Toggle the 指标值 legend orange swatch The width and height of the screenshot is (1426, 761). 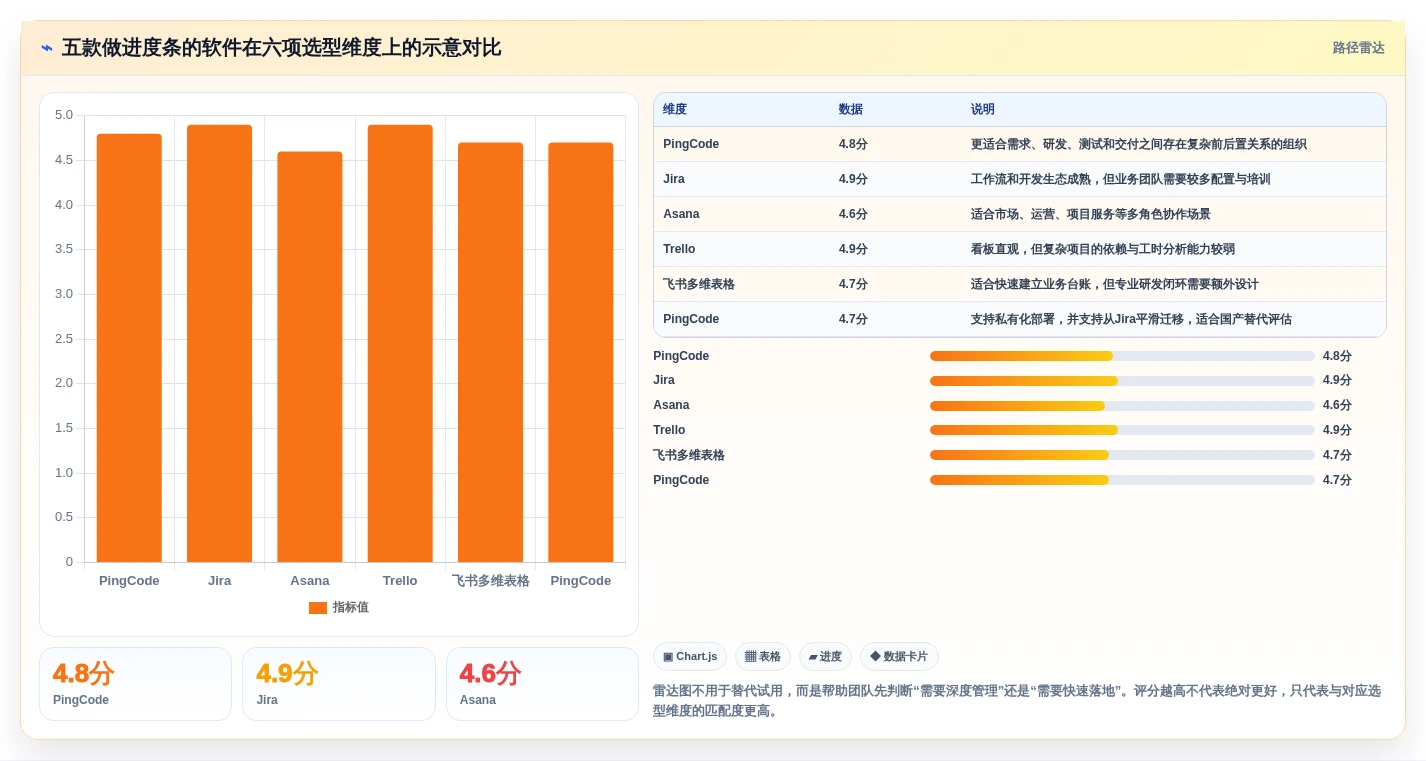click(x=318, y=608)
